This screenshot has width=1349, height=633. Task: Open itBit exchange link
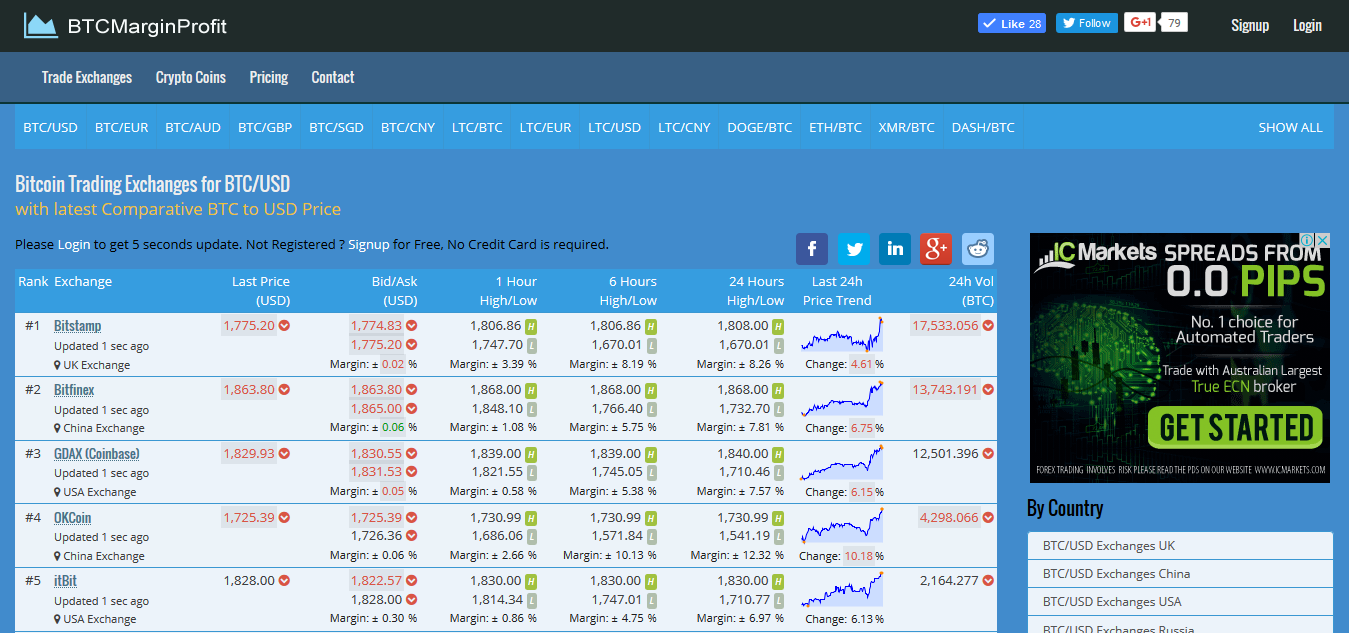pyautogui.click(x=66, y=581)
